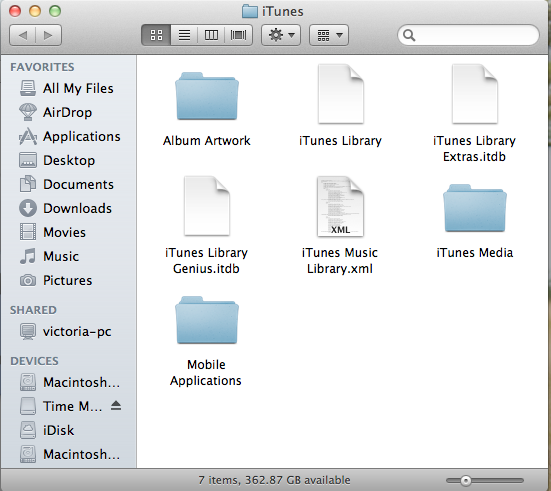Open the gear Action menu
Screen dimensions: 551x491
[281, 35]
